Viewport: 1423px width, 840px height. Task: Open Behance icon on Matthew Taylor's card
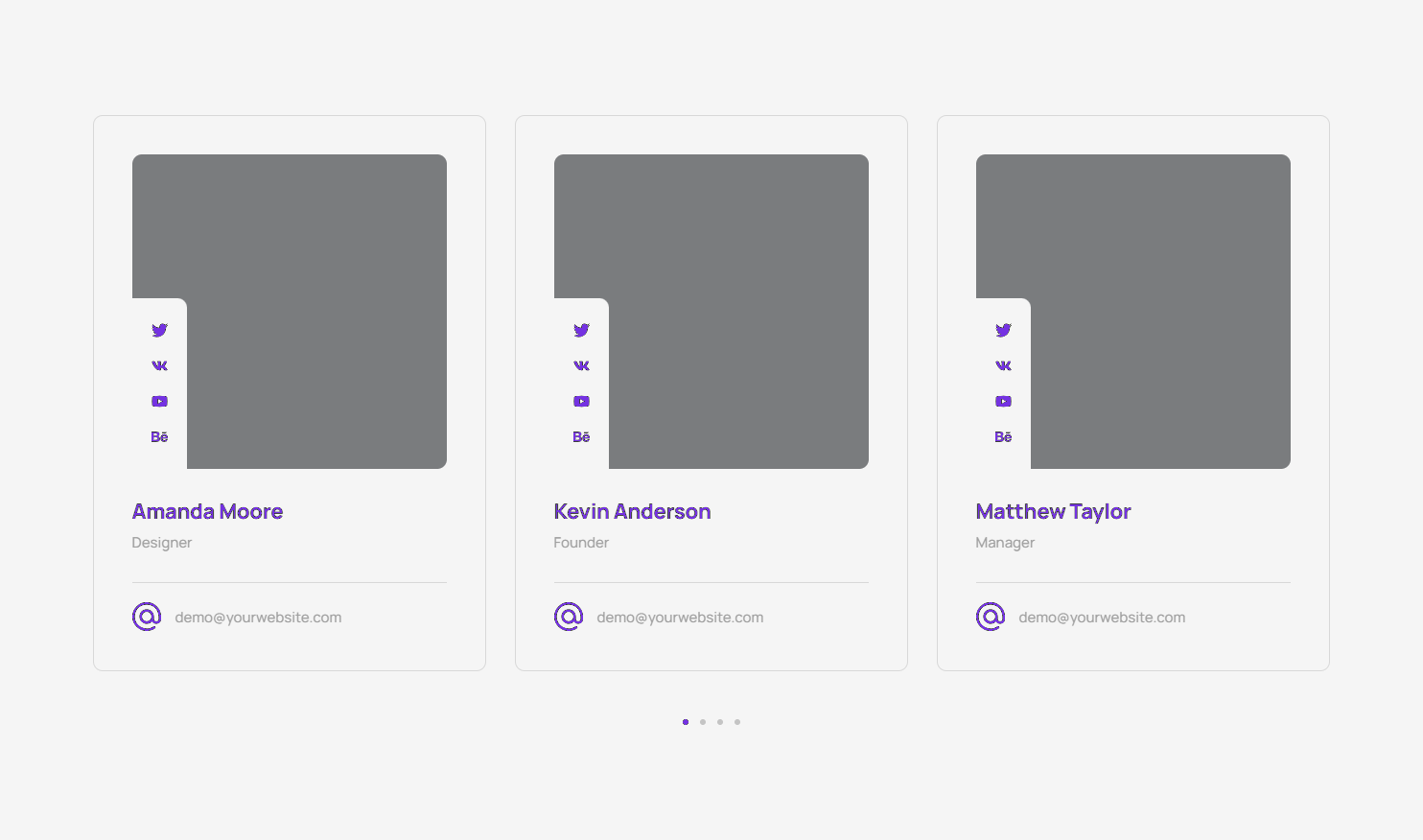(x=1003, y=437)
